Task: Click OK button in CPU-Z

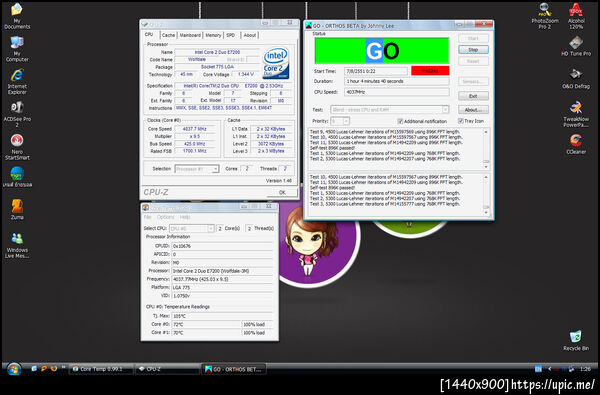Action: click(282, 193)
